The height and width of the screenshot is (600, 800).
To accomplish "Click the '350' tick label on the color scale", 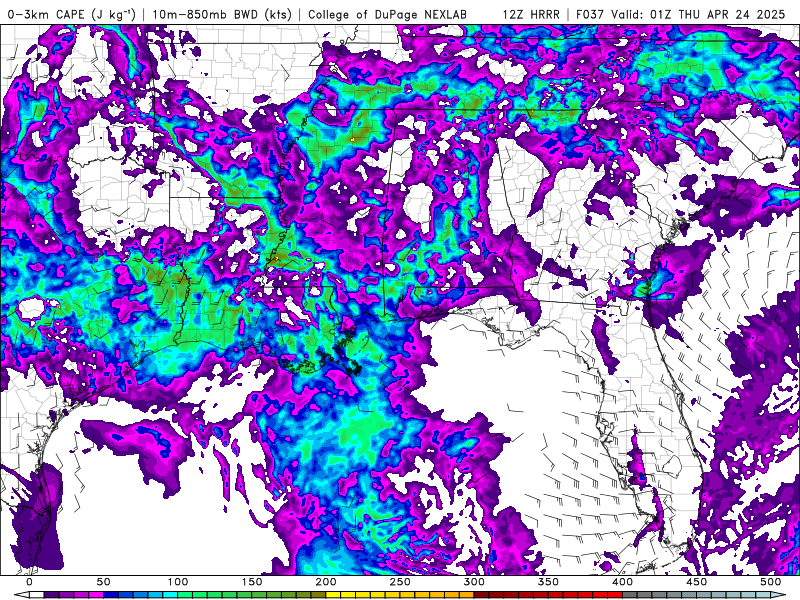I will pos(548,582).
